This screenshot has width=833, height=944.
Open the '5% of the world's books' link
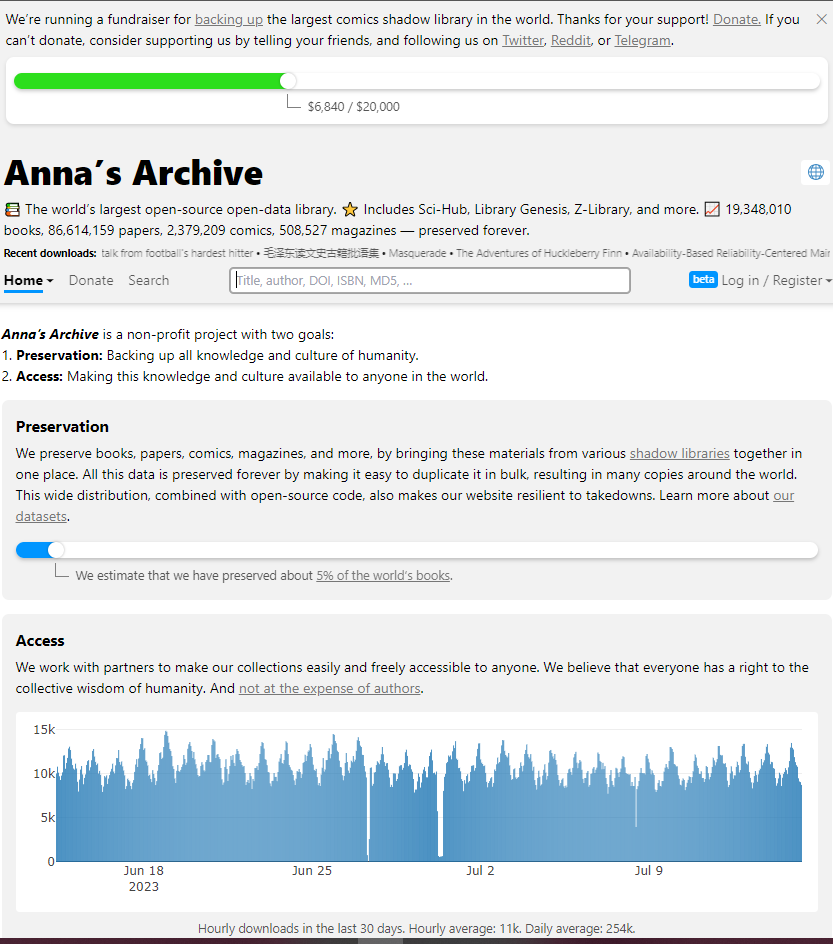point(383,576)
